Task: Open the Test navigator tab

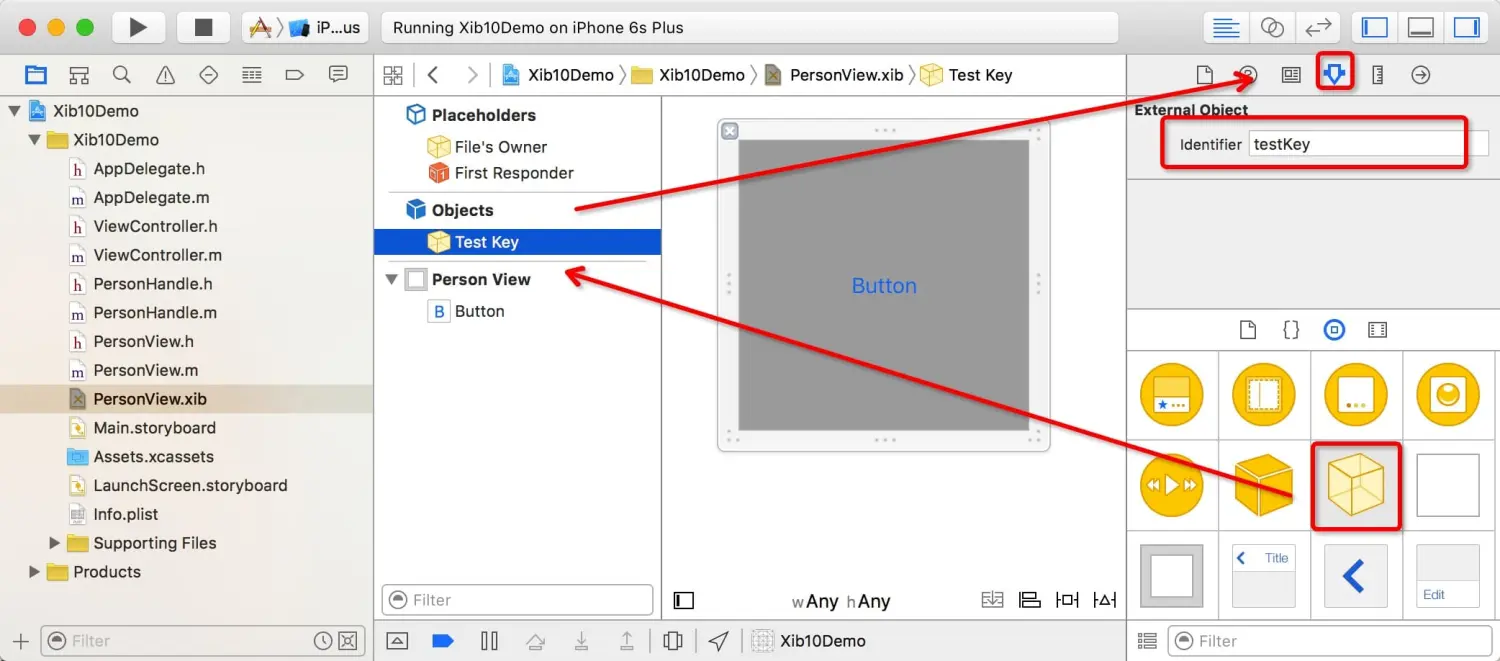Action: click(208, 75)
